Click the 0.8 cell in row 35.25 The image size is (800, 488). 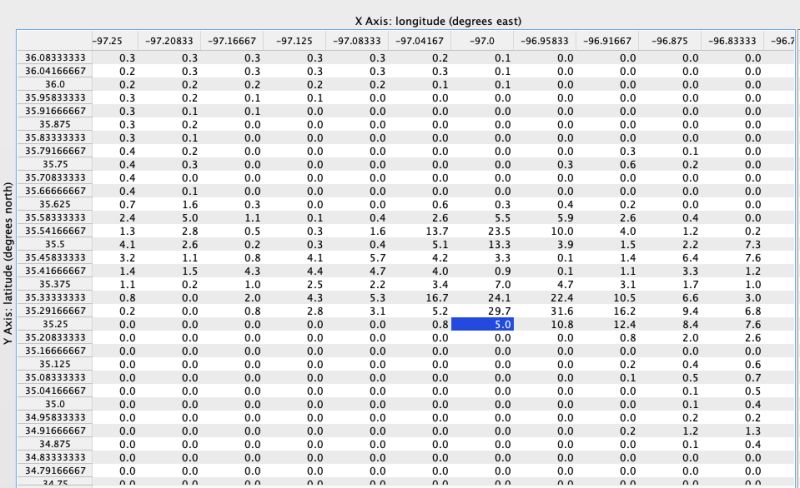coord(419,324)
